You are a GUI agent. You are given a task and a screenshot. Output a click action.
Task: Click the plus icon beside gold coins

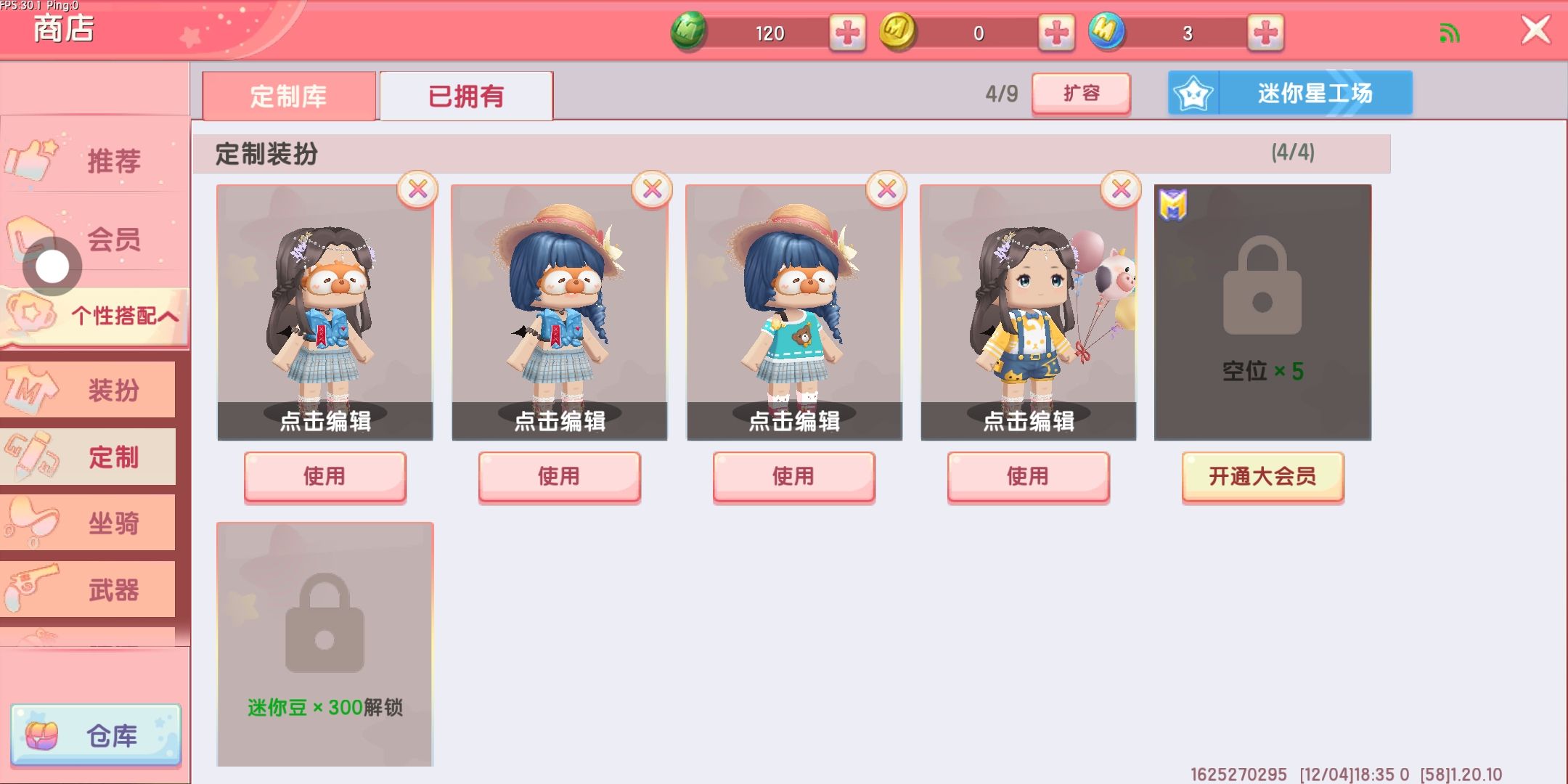click(1056, 33)
